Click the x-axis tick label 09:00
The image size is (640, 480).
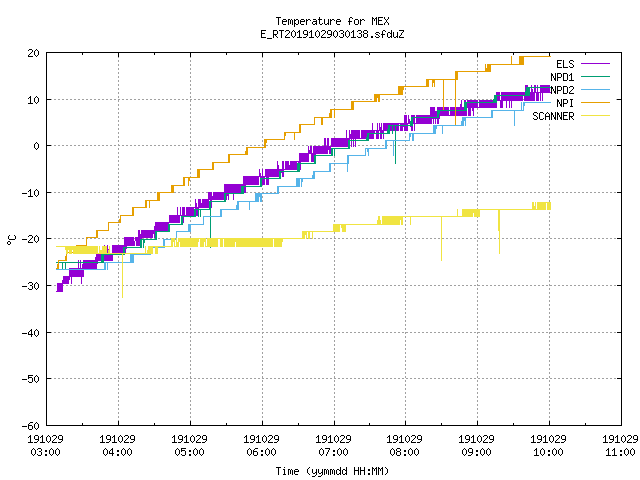click(x=476, y=452)
